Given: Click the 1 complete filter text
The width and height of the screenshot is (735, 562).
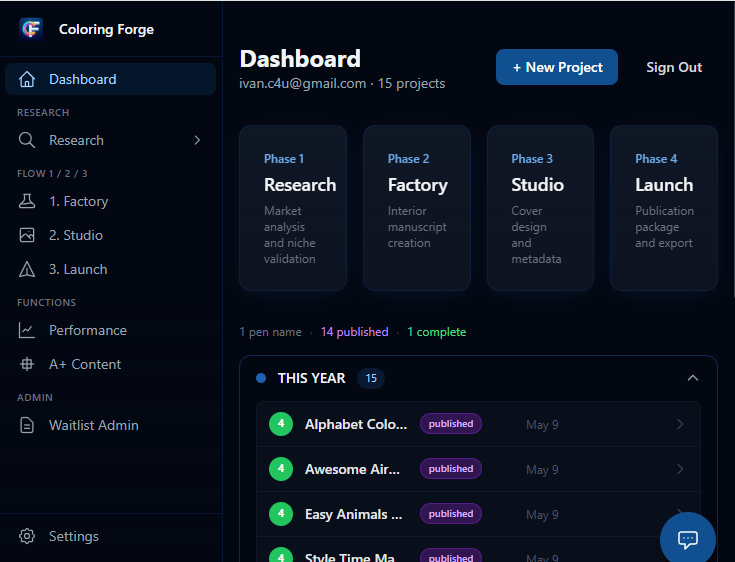Looking at the screenshot, I should click(436, 332).
